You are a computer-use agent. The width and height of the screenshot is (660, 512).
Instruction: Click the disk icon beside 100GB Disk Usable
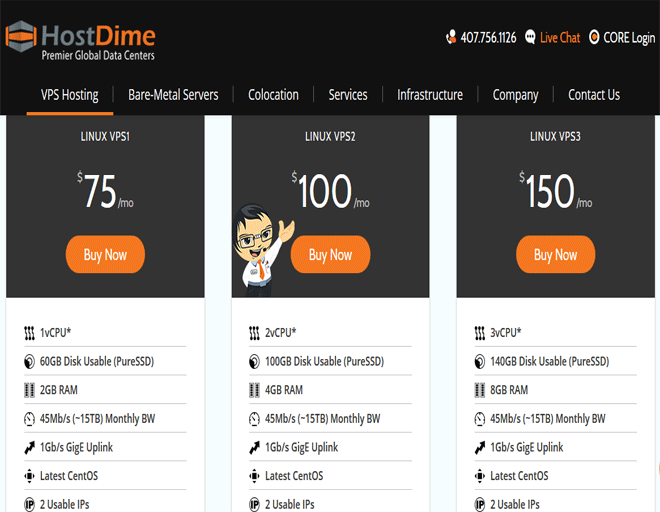tap(254, 362)
